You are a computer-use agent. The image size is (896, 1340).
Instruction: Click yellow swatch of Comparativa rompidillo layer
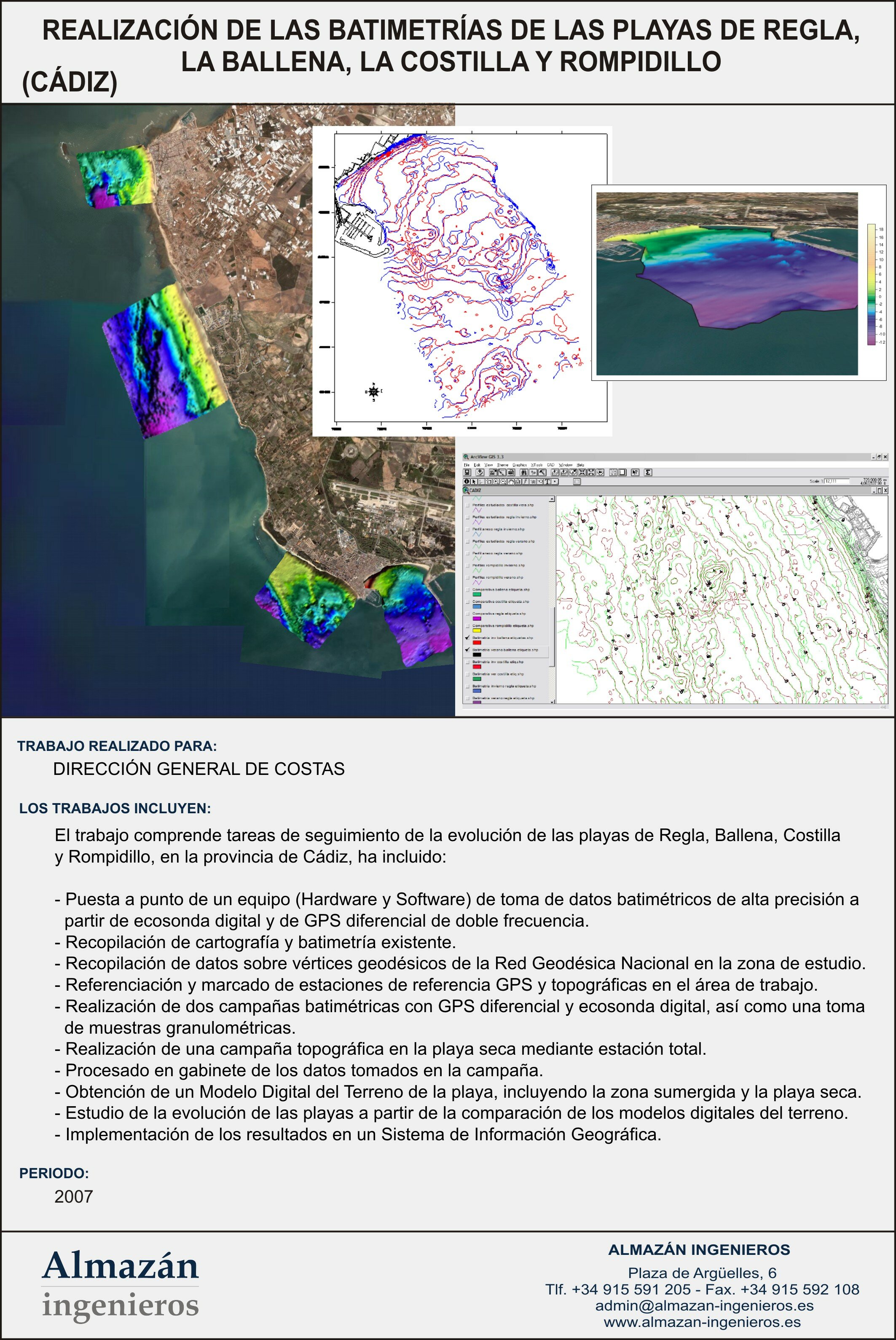click(x=477, y=630)
